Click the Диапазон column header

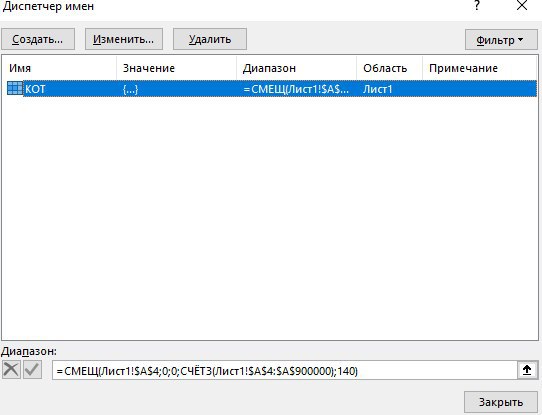pyautogui.click(x=297, y=68)
